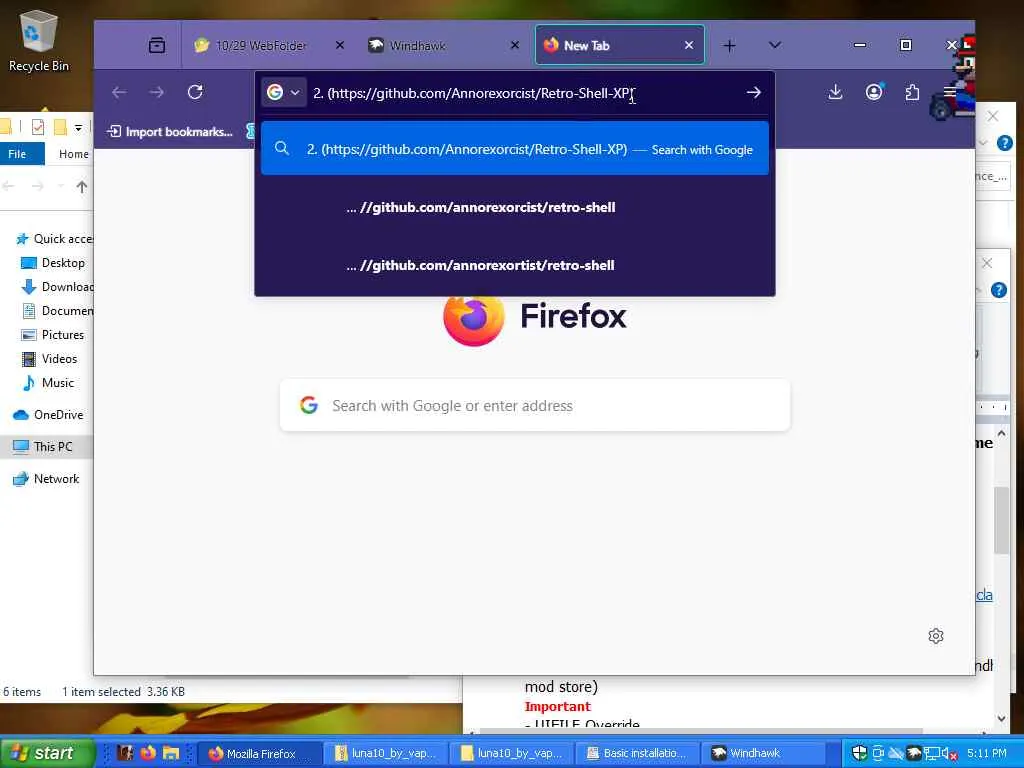Select Videos in Explorer sidebar
The height and width of the screenshot is (768, 1024).
(52, 359)
